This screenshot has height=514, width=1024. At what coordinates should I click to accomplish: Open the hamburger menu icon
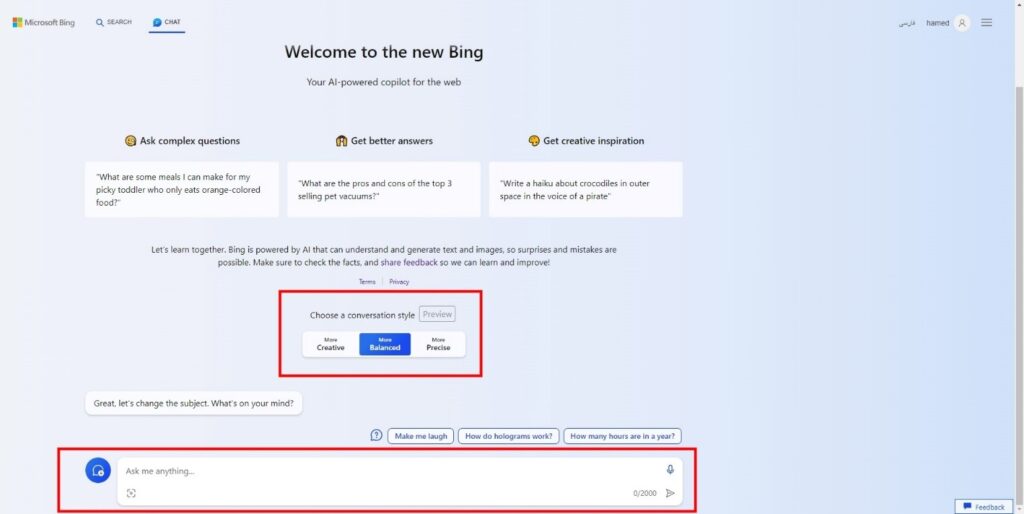tap(987, 23)
